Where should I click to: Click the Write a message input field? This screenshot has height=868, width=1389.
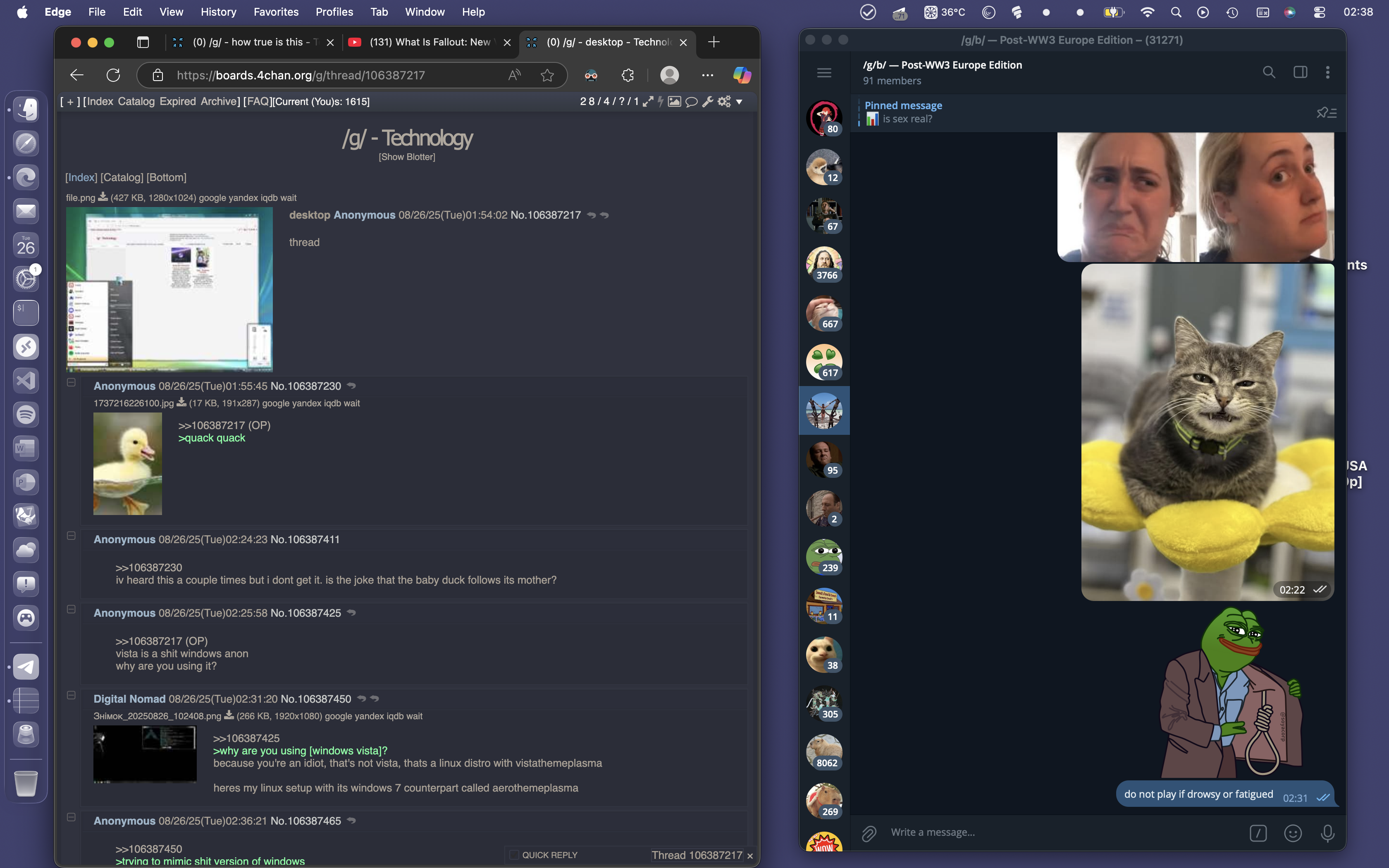point(1062,832)
